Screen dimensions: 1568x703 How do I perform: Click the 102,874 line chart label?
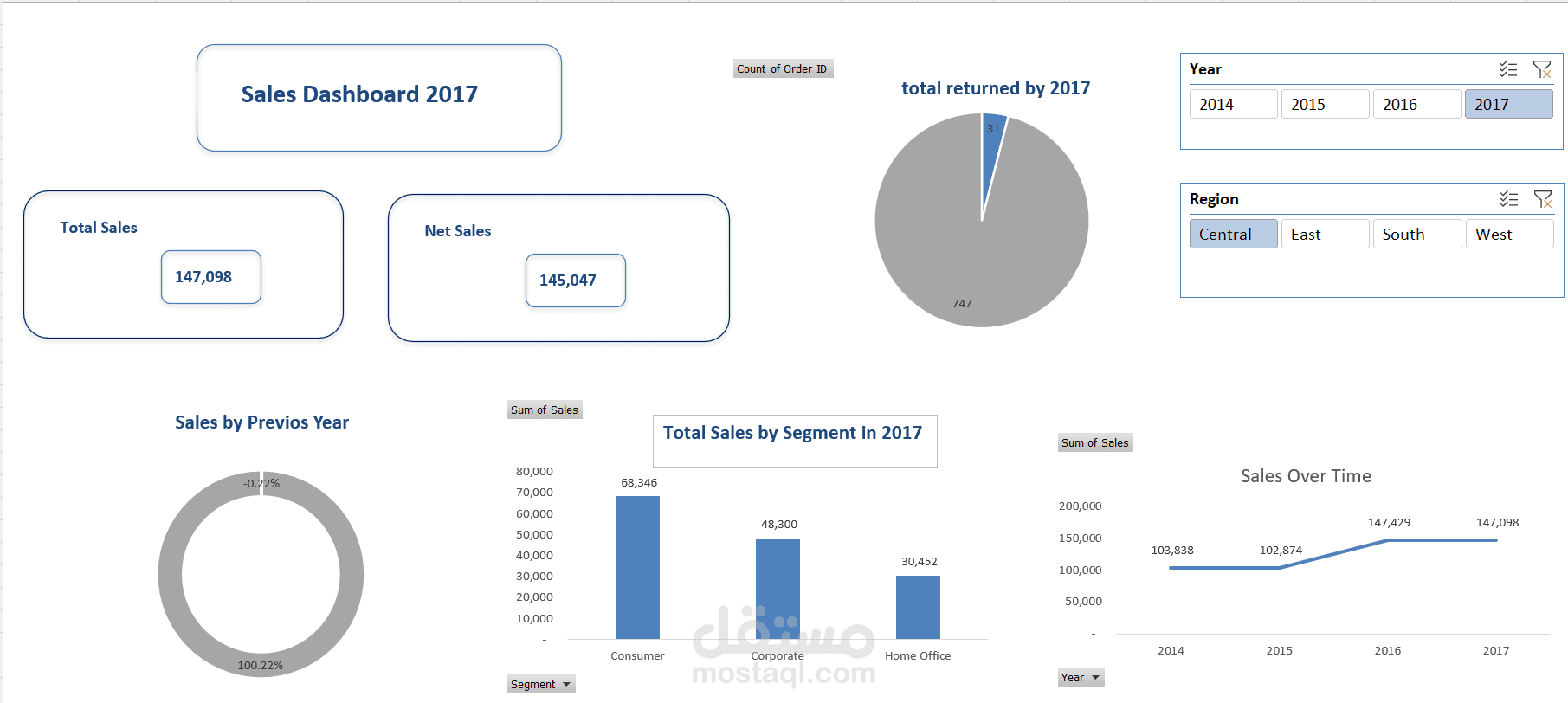(x=1281, y=550)
